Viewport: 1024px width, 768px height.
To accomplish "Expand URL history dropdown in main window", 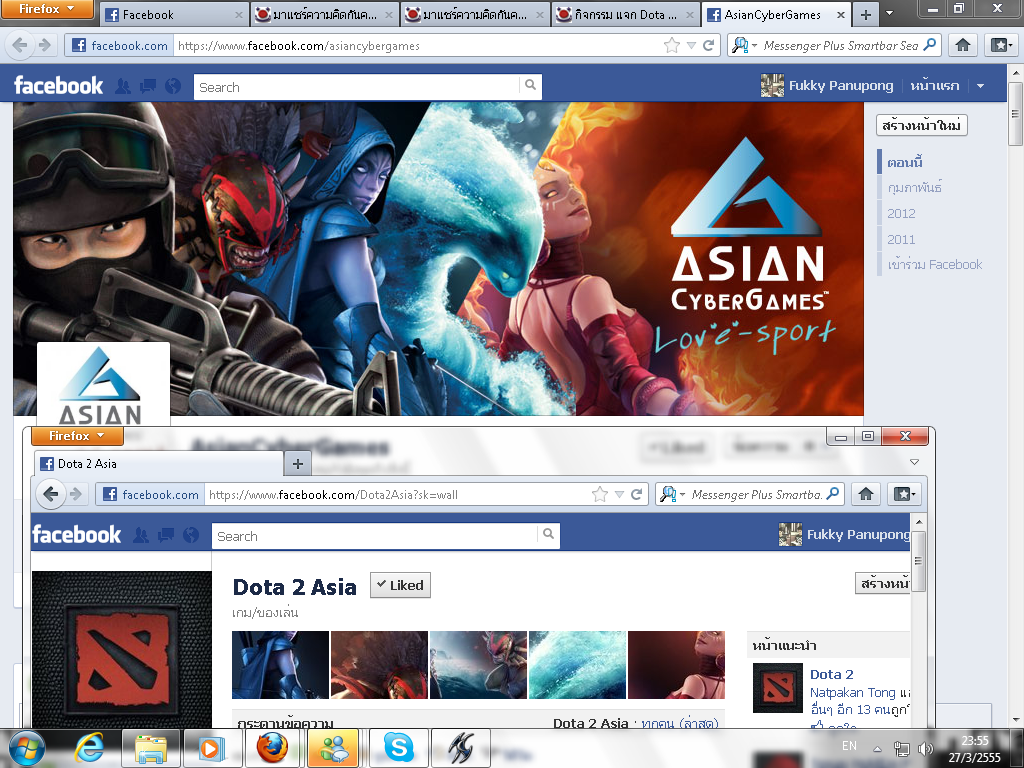I will (692, 45).
